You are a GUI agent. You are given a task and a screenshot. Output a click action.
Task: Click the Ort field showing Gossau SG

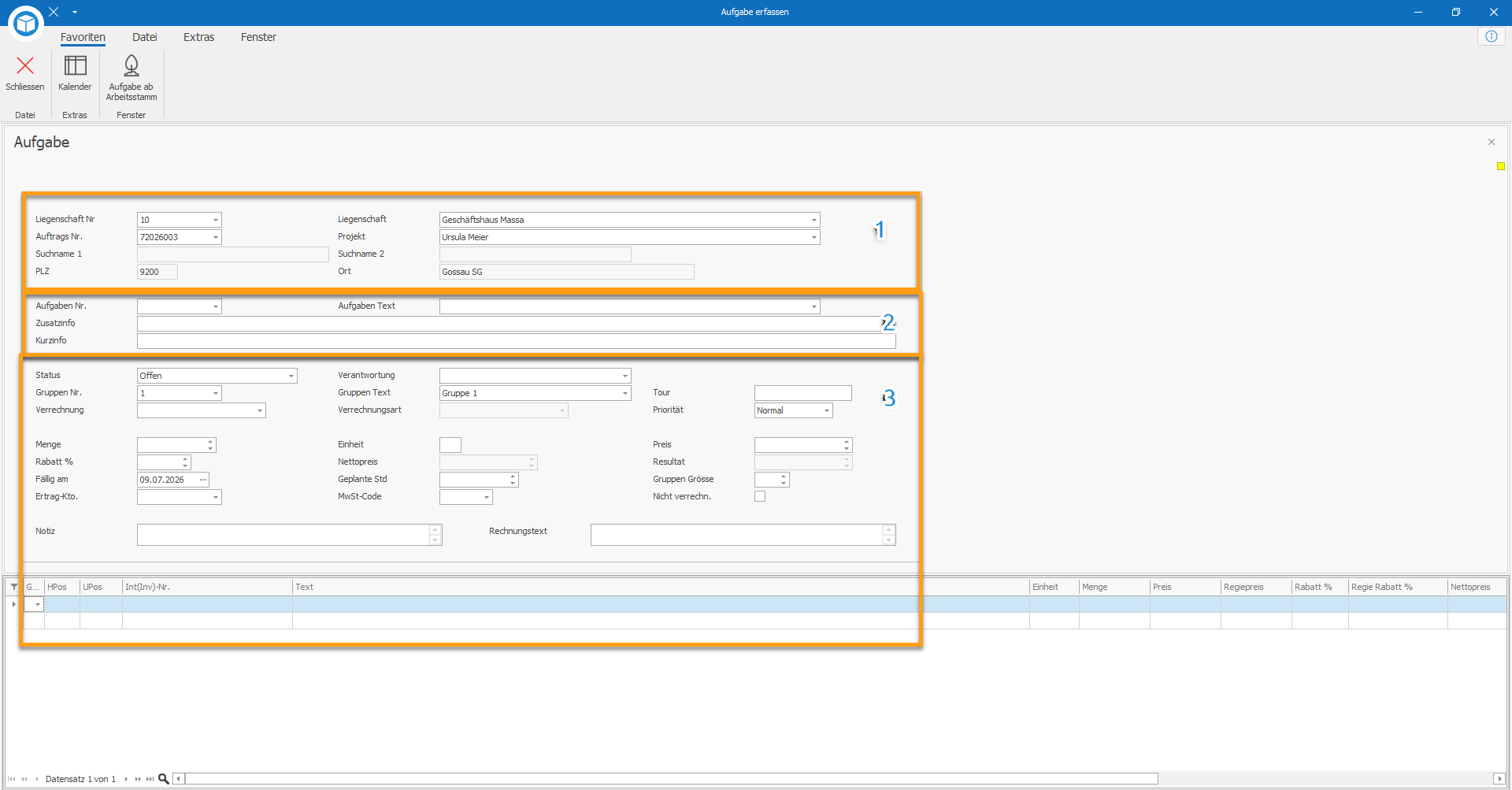point(567,272)
